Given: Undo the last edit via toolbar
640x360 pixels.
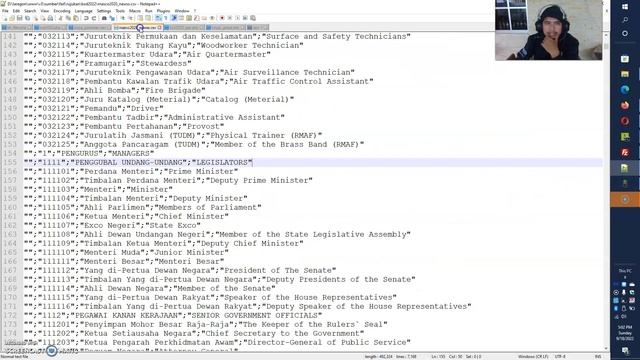Looking at the screenshot, I should click(86, 18).
